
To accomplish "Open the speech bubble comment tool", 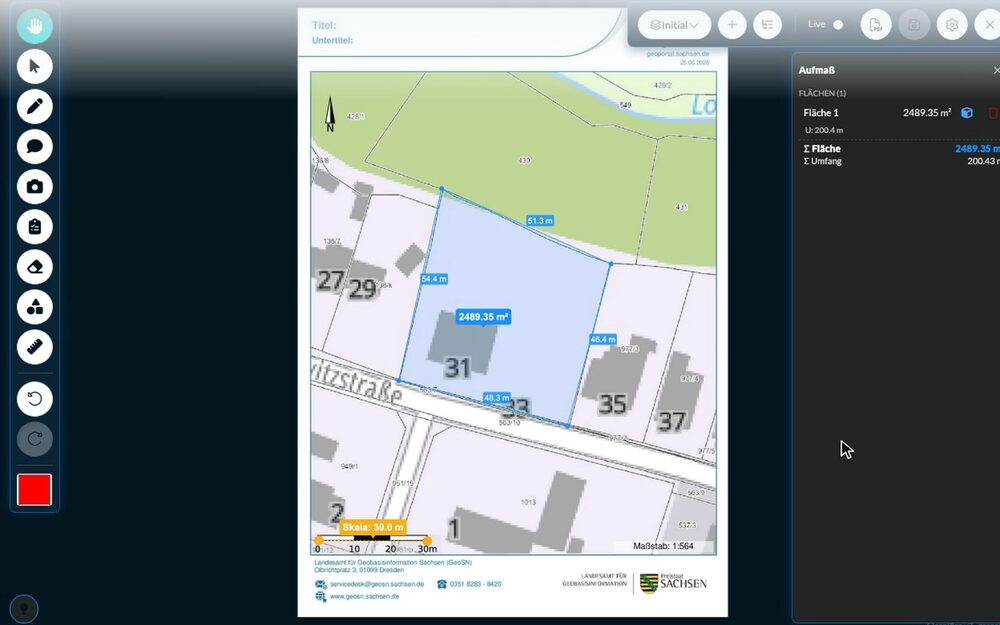I will (x=34, y=147).
